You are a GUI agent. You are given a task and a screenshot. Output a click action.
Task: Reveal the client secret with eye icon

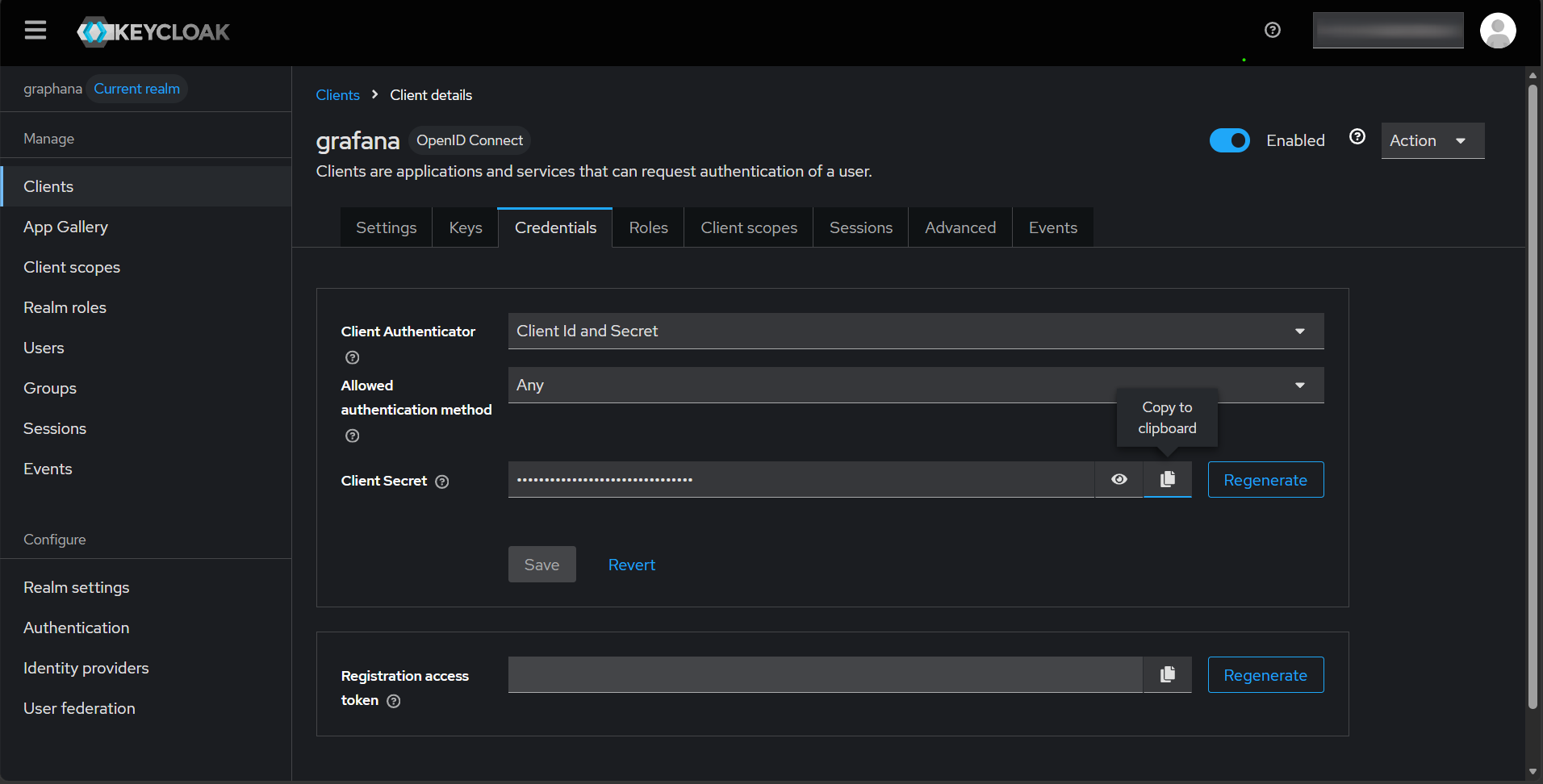point(1119,479)
